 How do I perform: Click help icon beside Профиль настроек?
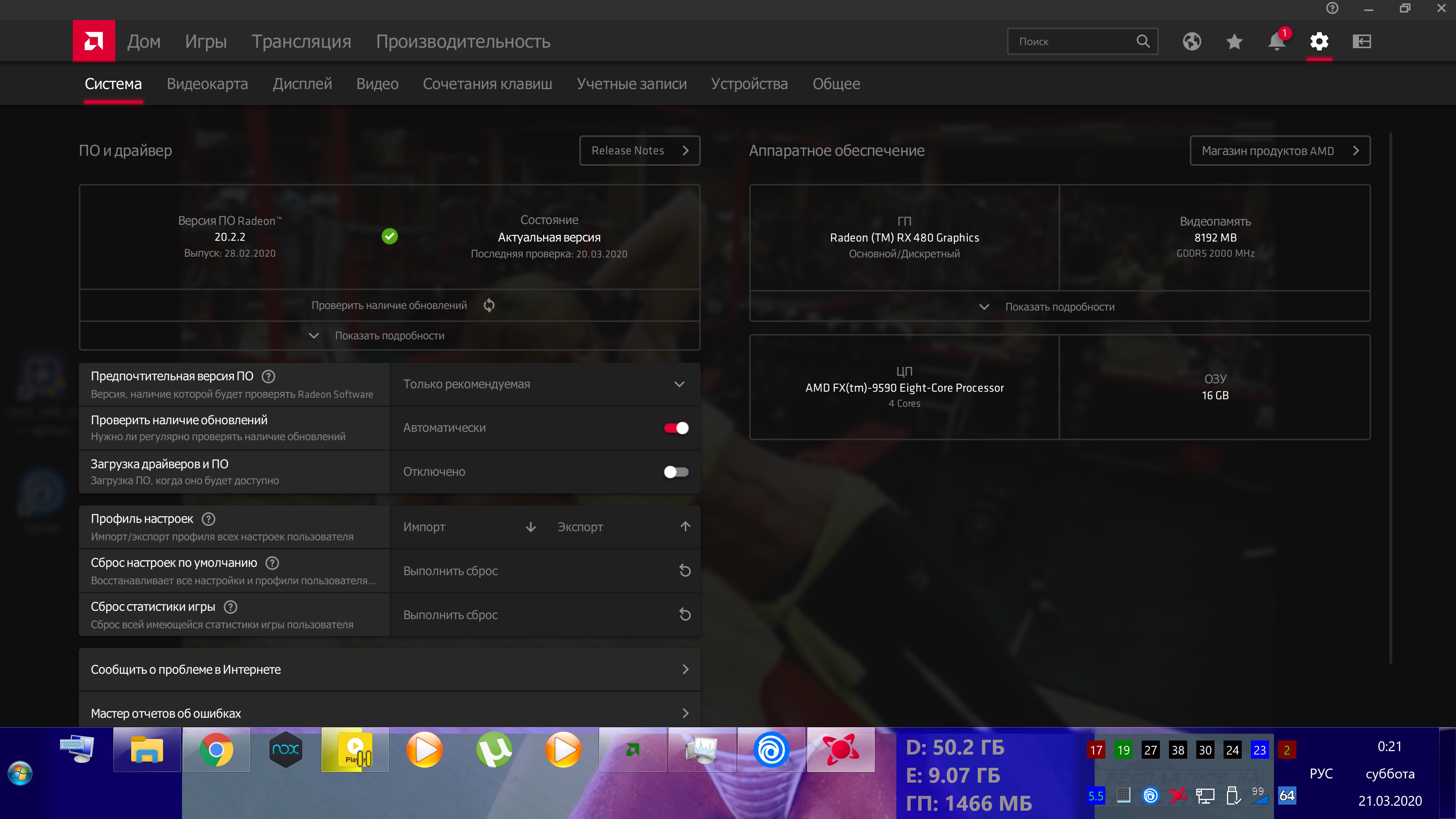pos(209,519)
